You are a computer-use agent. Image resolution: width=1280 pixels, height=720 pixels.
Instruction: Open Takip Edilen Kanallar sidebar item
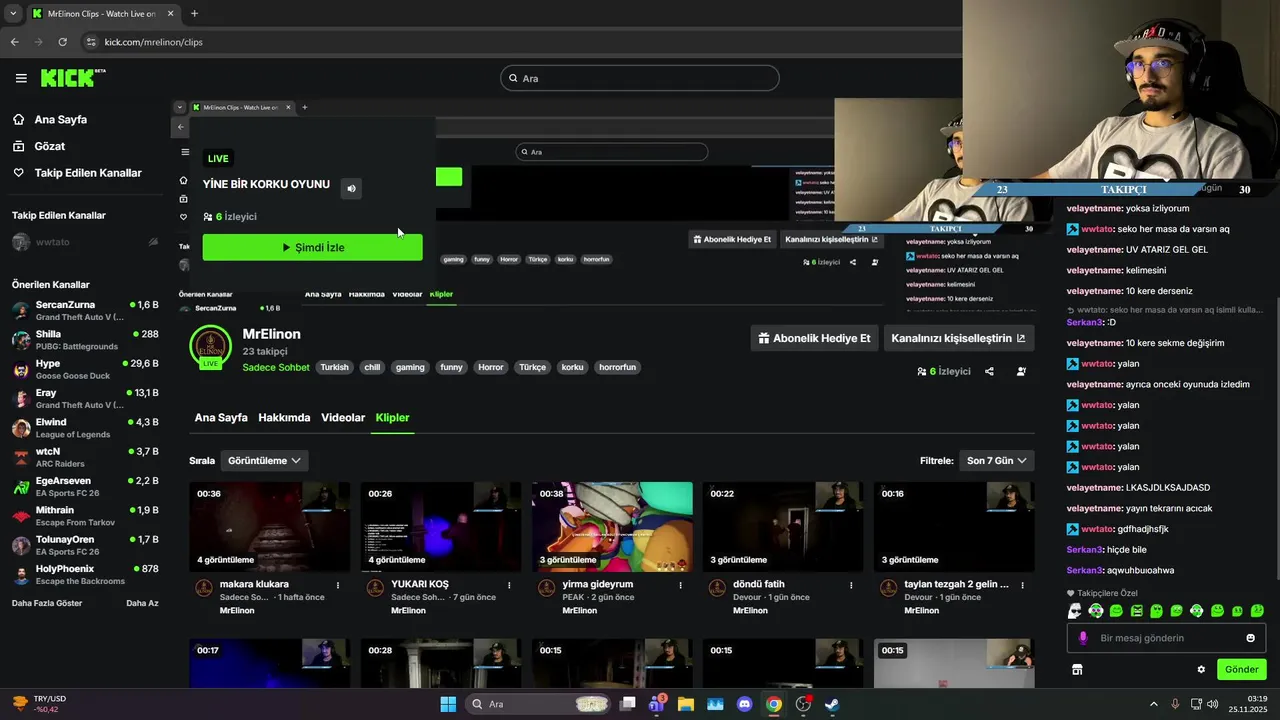coord(88,173)
